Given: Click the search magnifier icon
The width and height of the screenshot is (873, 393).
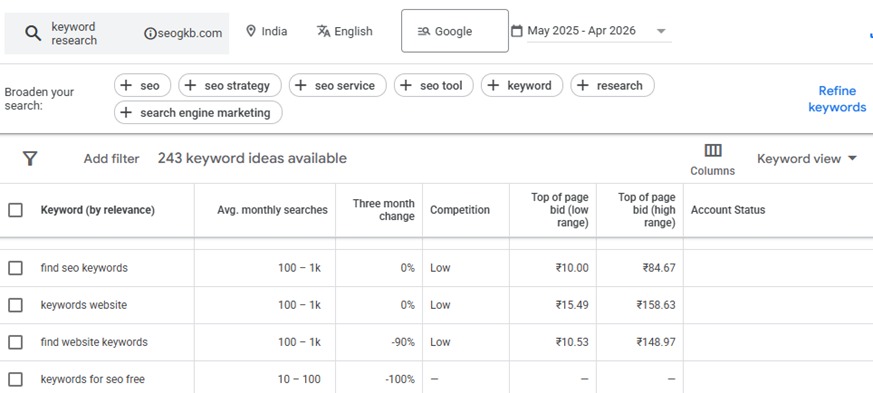Looking at the screenshot, I should pos(33,33).
